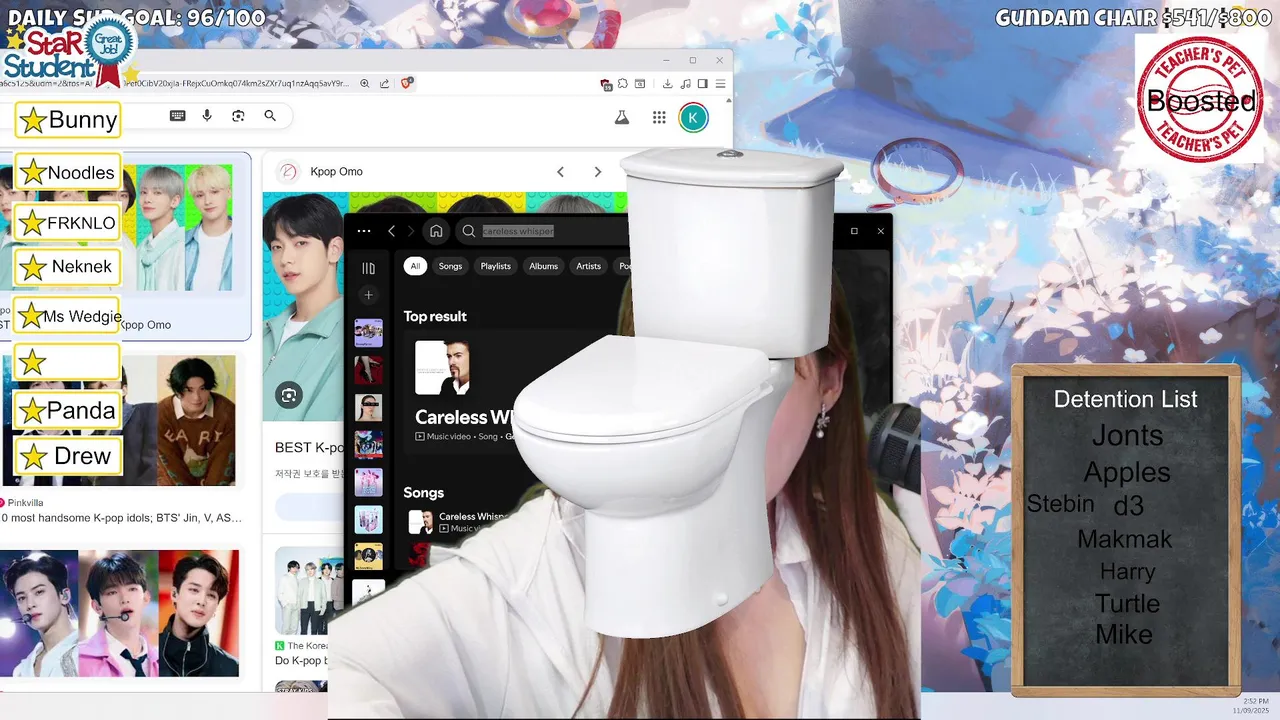
Task: Toggle browser sidebar panel icon
Action: point(703,84)
